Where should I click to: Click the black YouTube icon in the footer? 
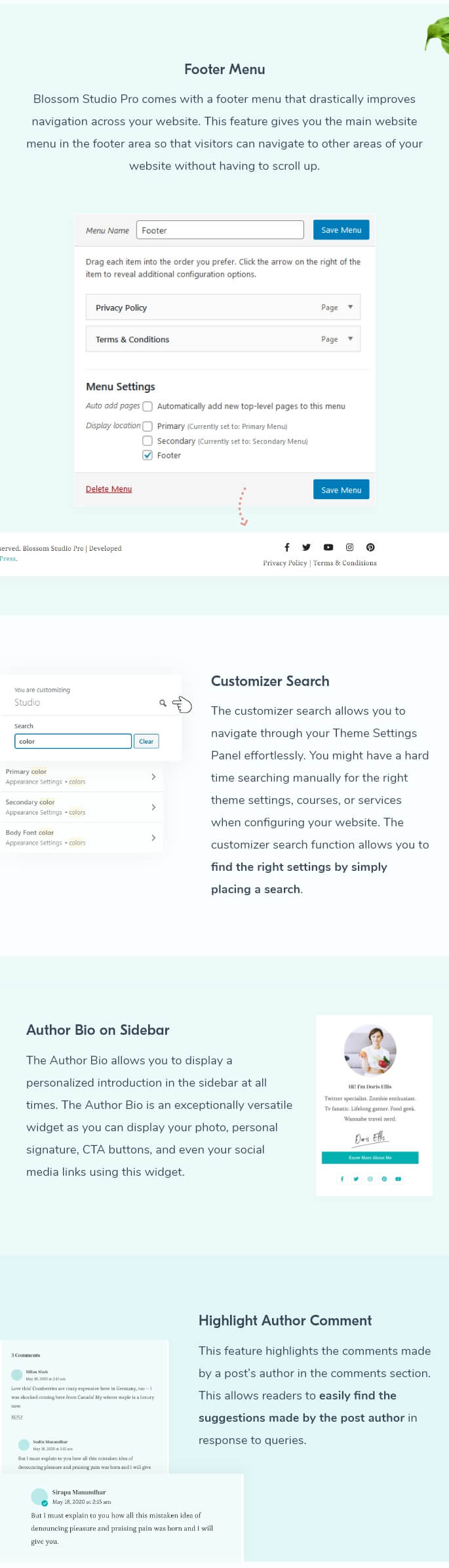click(x=328, y=547)
